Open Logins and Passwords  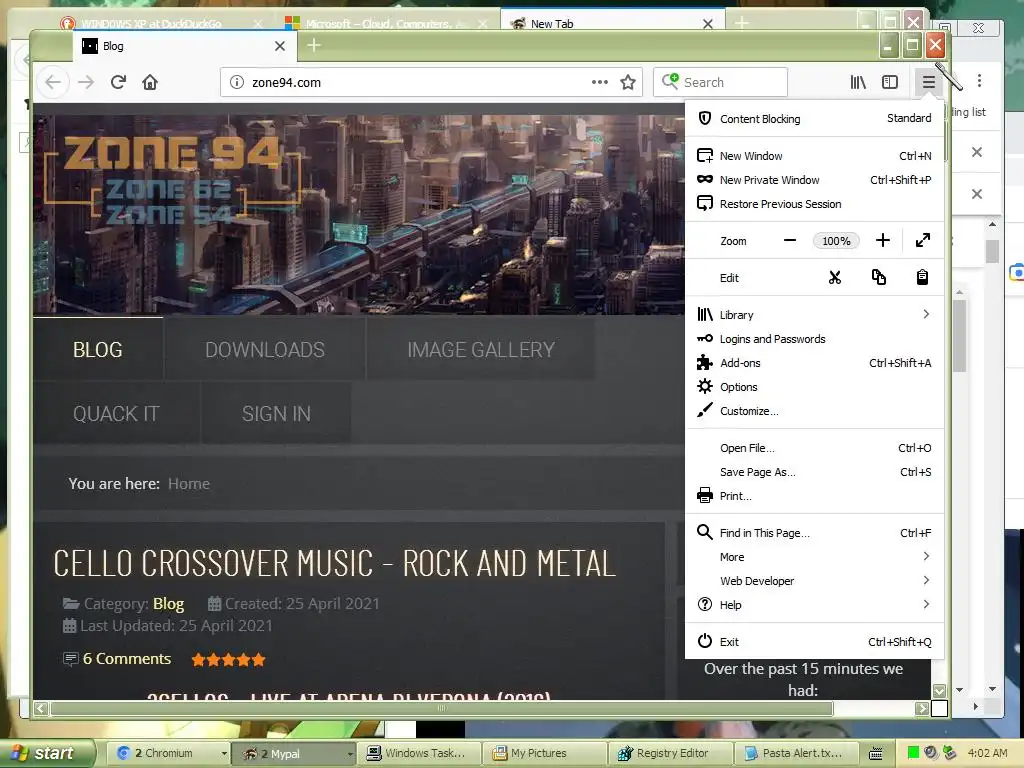click(x=814, y=339)
